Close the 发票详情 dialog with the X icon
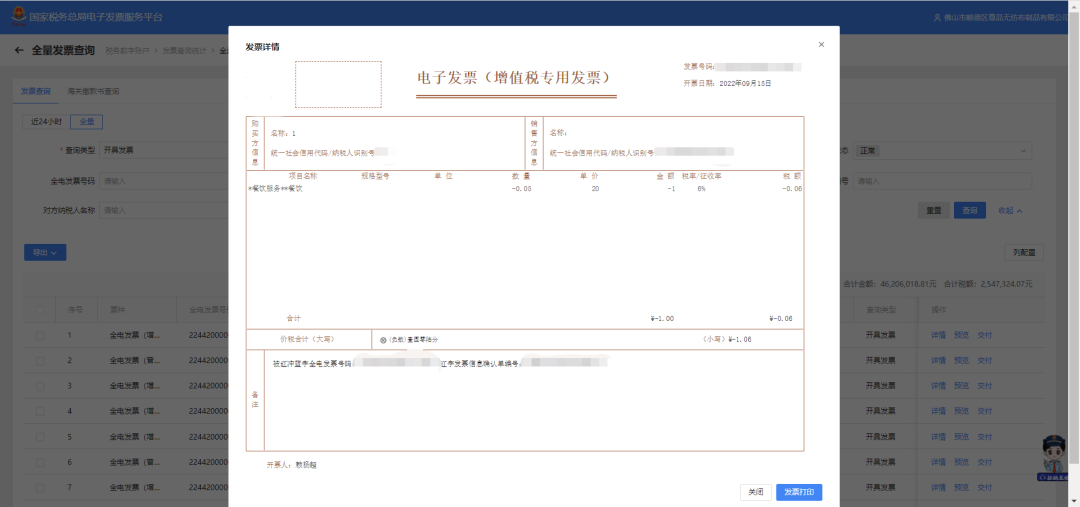 click(x=821, y=45)
